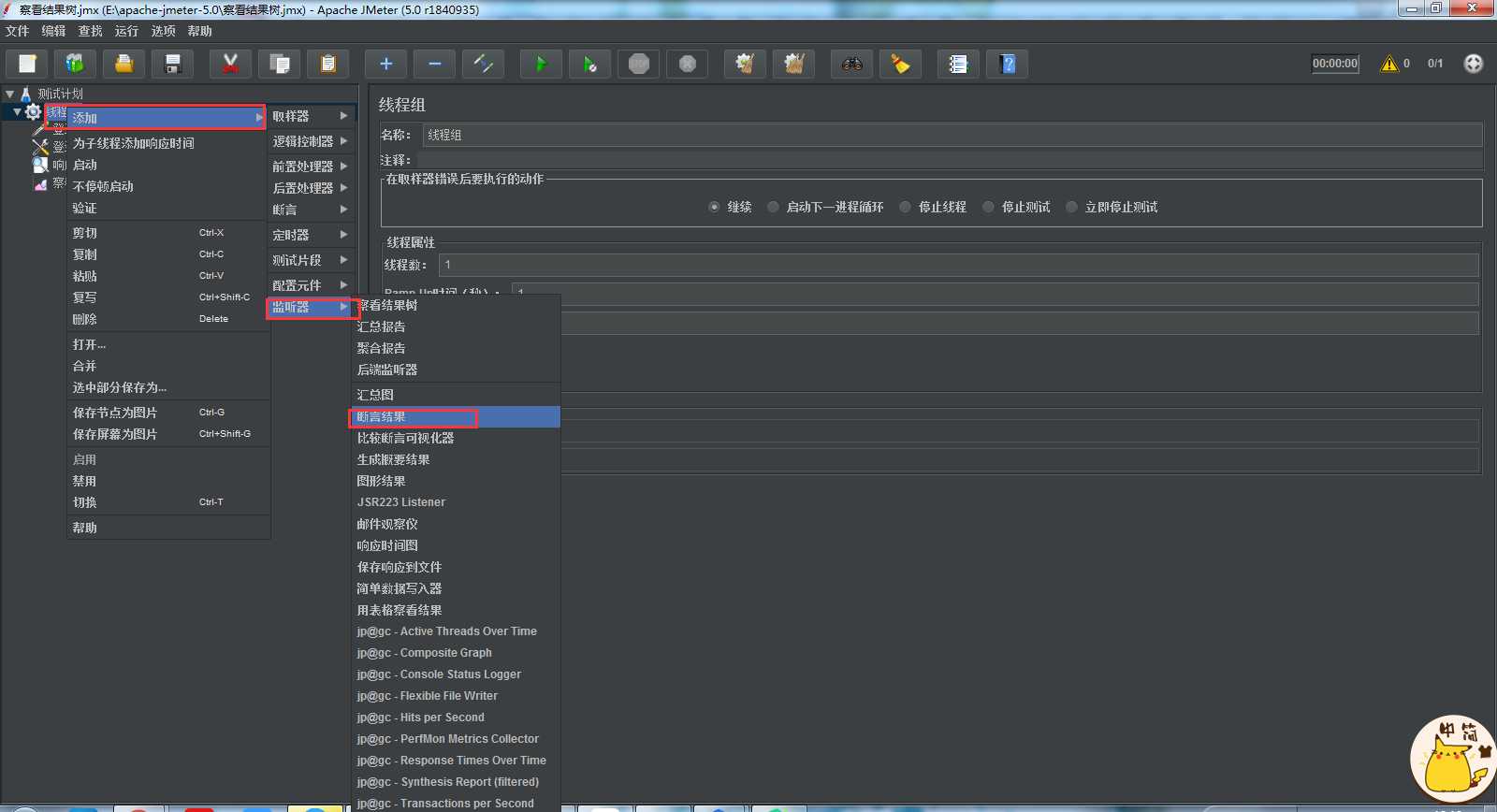Select the 立即停止测试 radio option
Screen dimensions: 1497x812
pos(1072,207)
